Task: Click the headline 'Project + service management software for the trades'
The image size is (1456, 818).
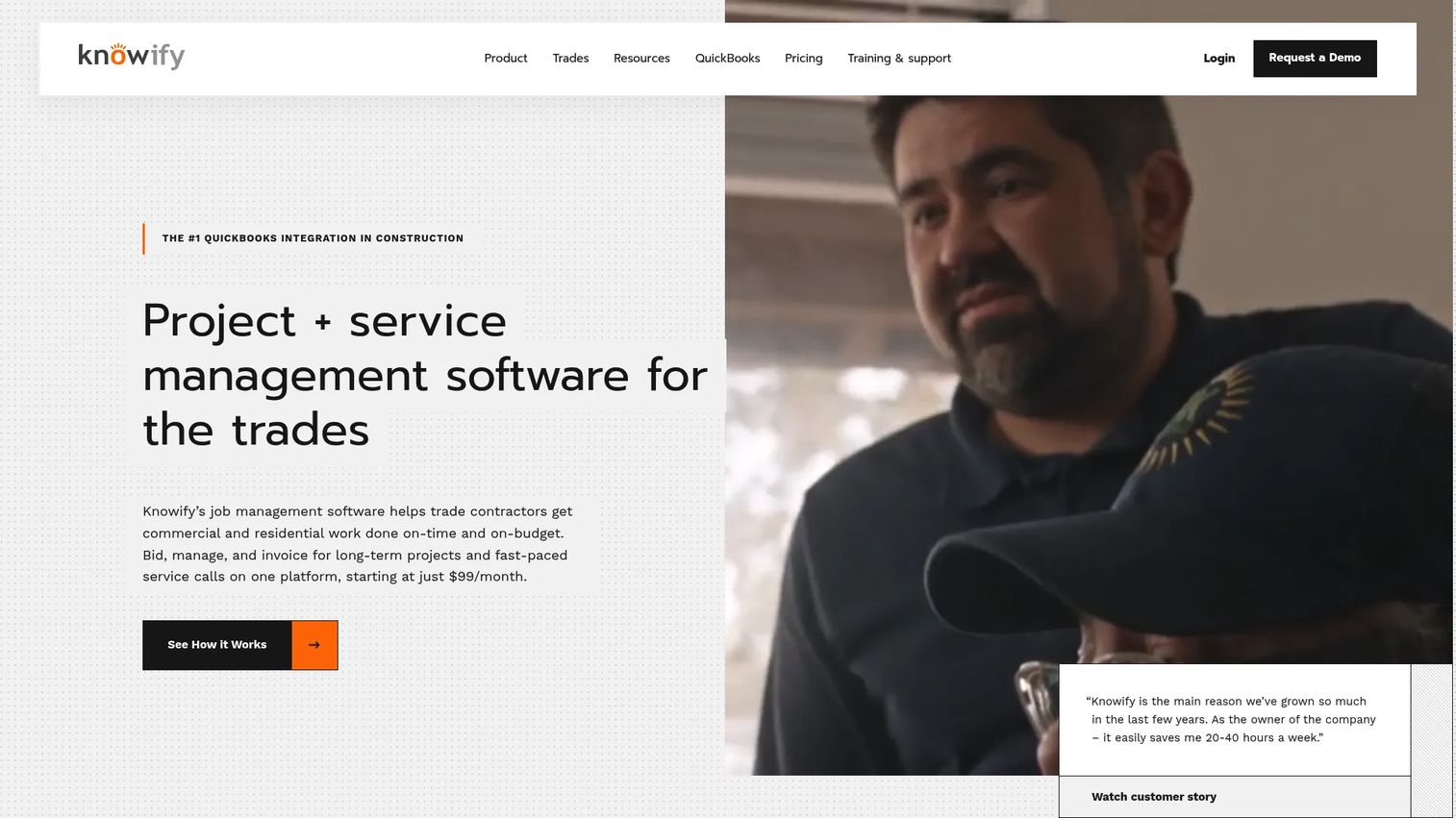Action: click(x=425, y=375)
